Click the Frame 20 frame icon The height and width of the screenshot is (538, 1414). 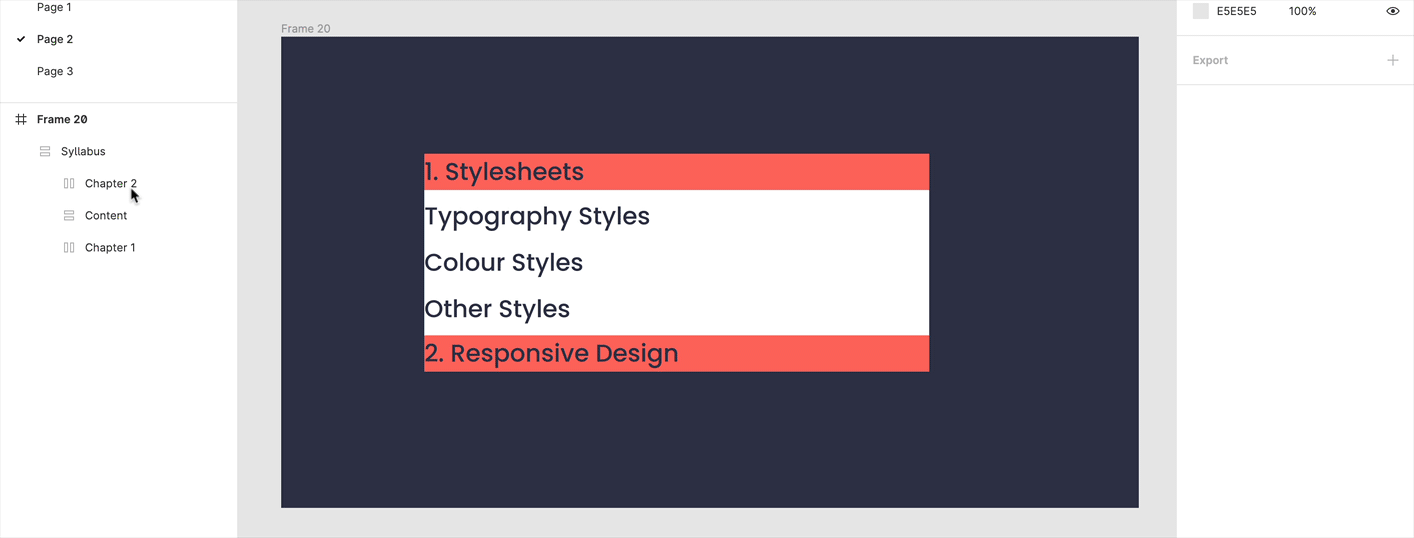pyautogui.click(x=21, y=119)
